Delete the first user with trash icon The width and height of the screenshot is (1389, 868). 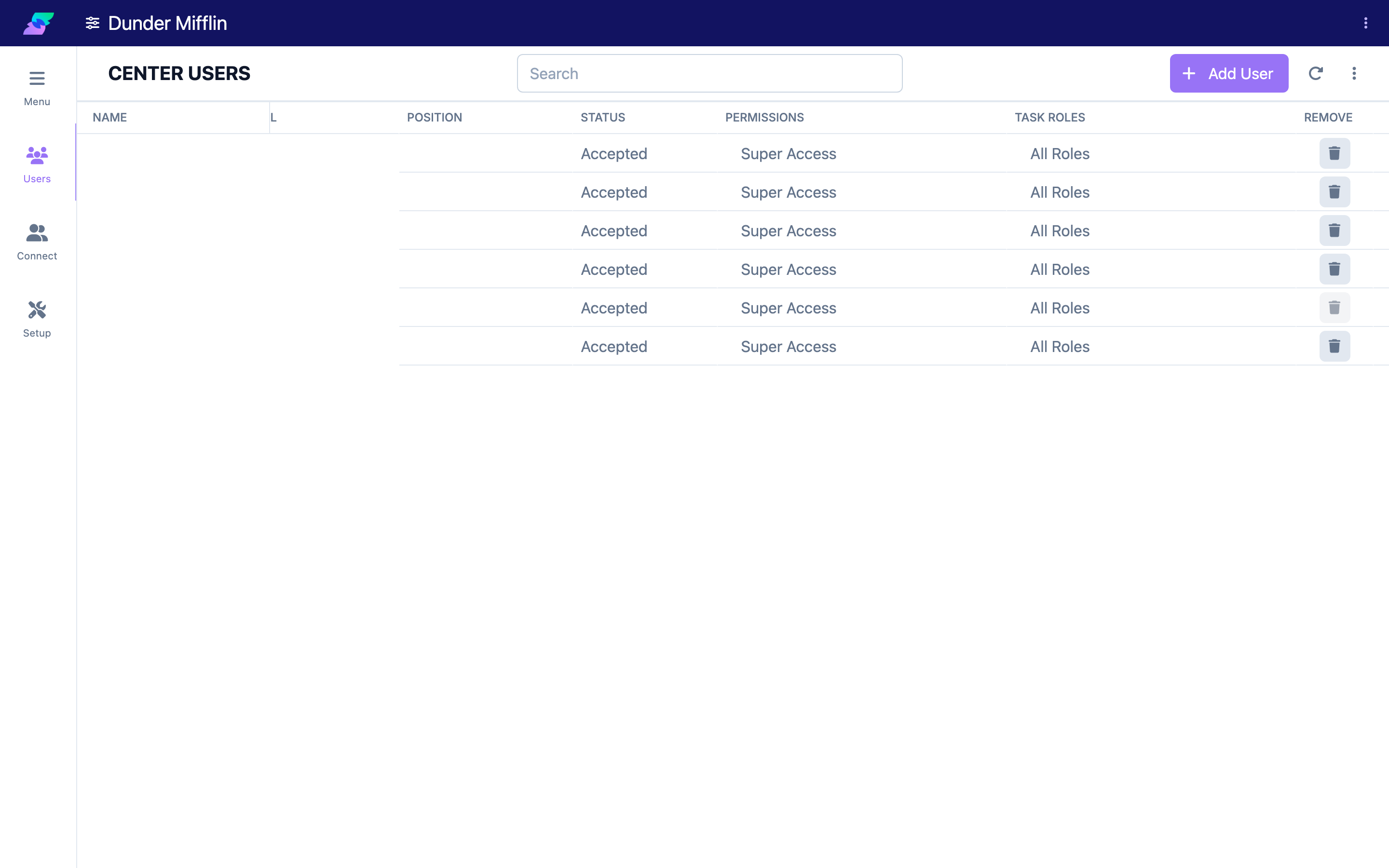1335,153
